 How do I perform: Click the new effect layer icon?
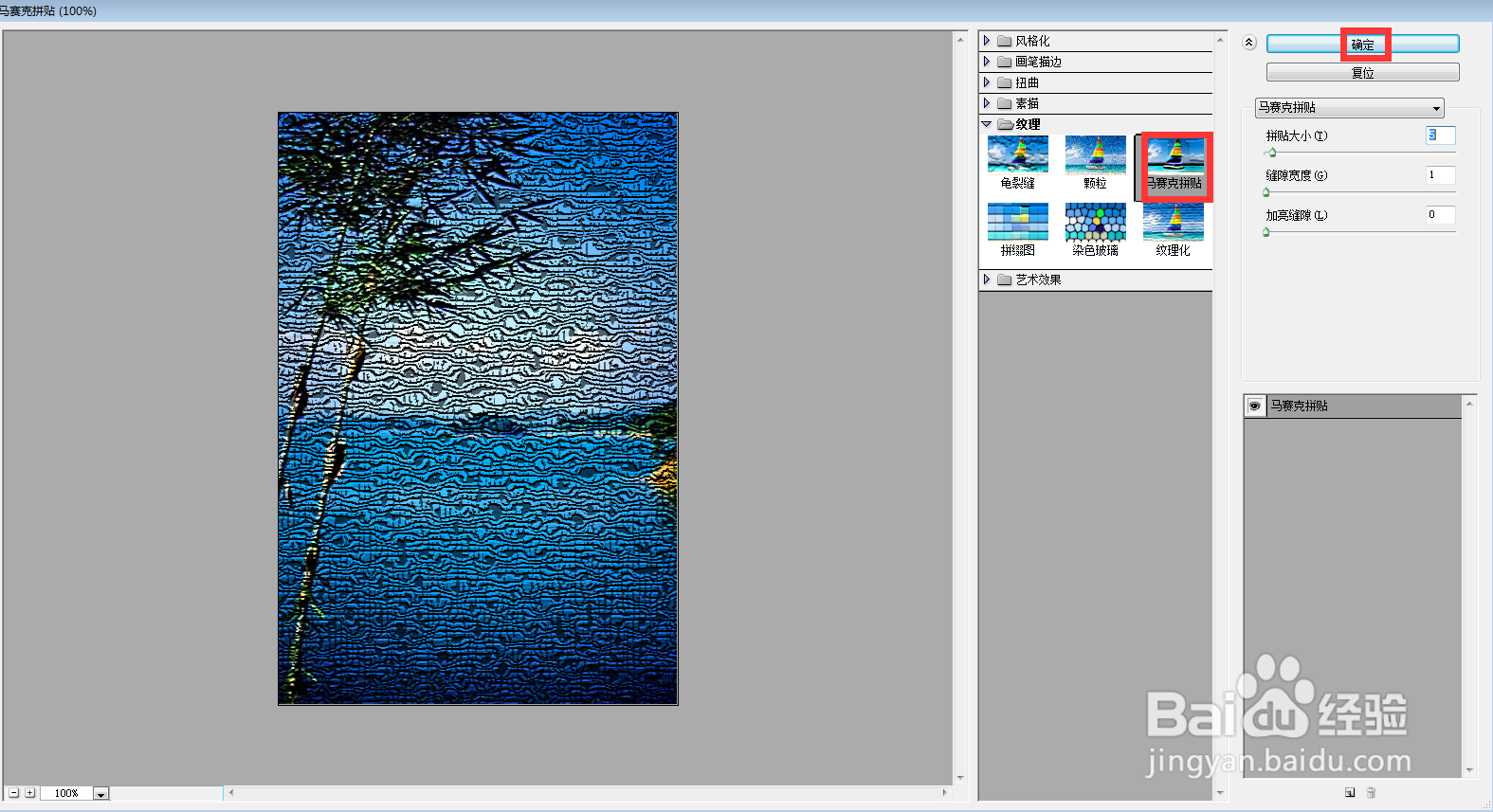pos(1350,792)
